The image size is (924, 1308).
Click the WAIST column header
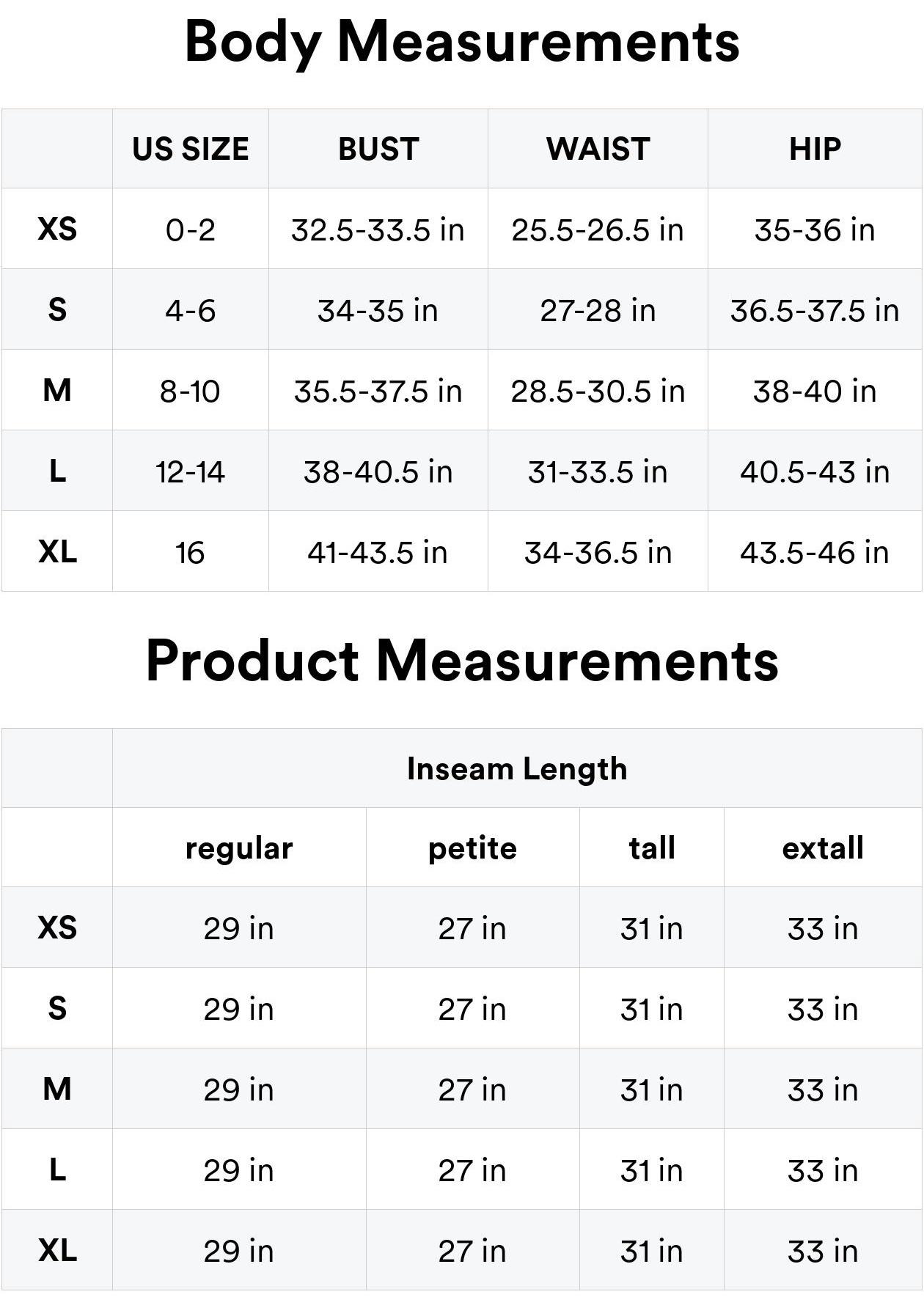click(x=598, y=149)
